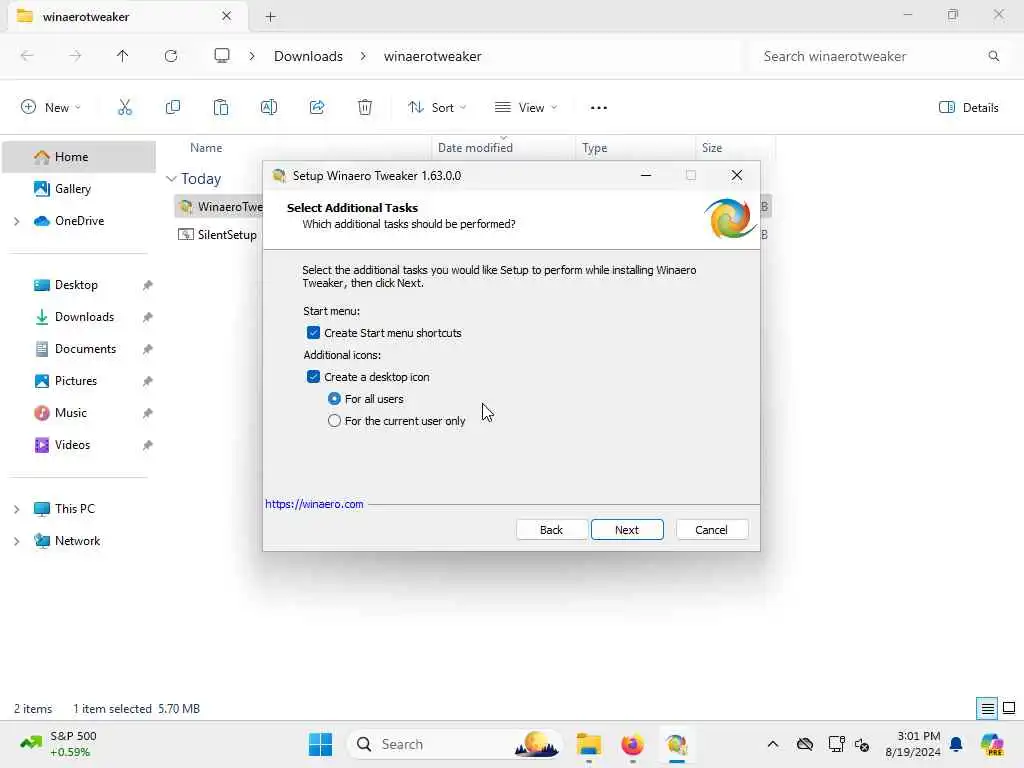Click the search magnifier in Explorer search box
Viewport: 1024px width, 768px height.
993,56
